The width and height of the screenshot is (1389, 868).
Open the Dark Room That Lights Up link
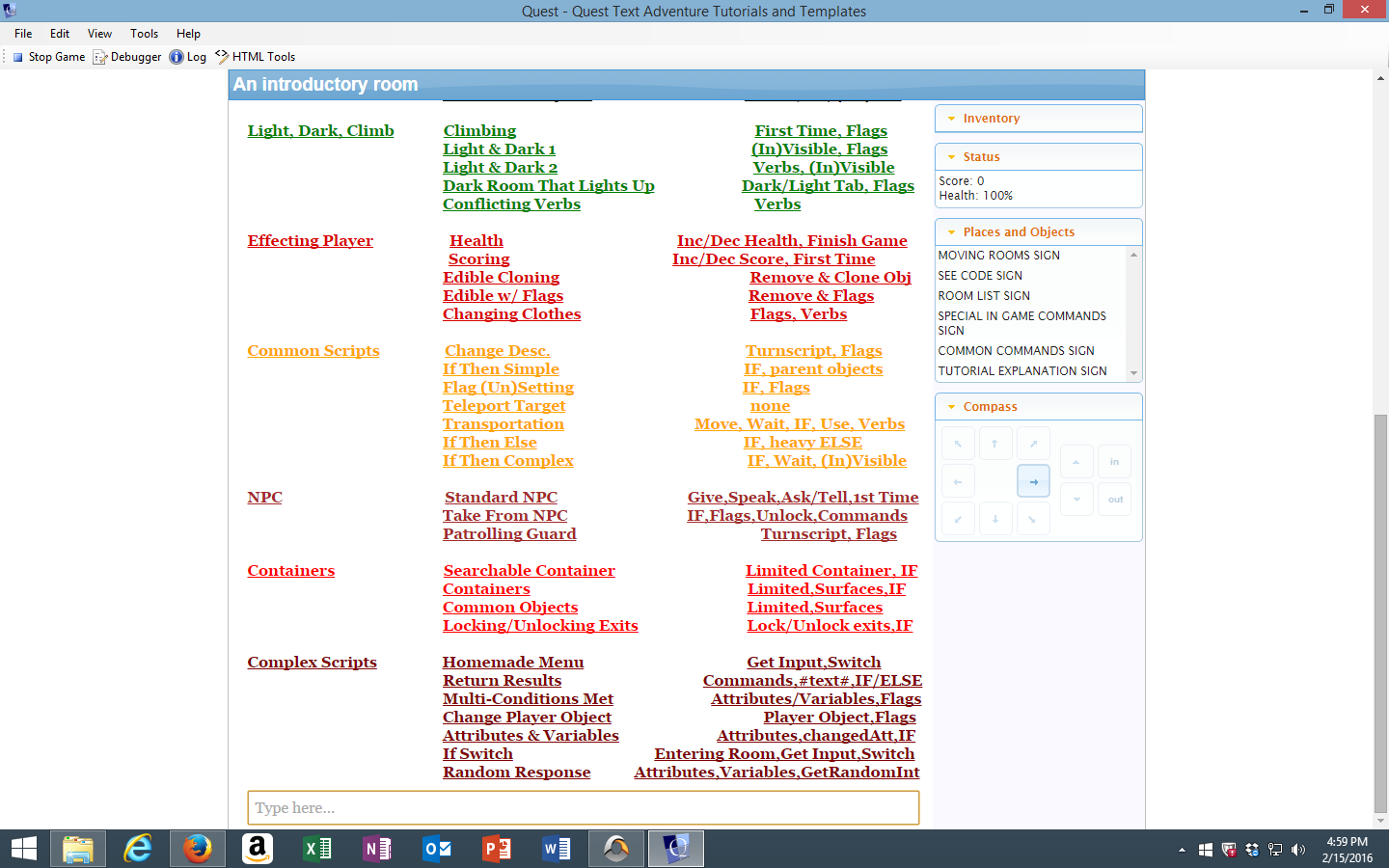(549, 186)
